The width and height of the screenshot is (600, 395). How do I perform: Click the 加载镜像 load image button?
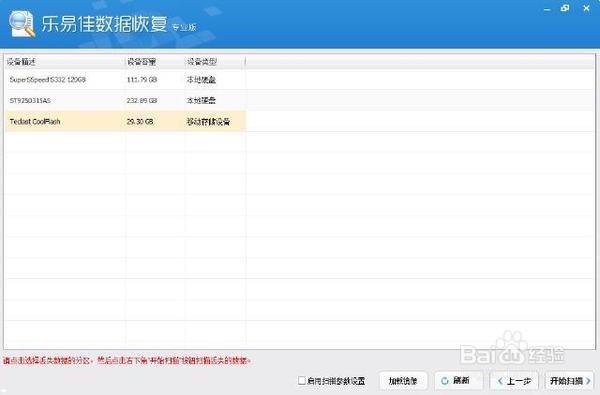click(403, 380)
